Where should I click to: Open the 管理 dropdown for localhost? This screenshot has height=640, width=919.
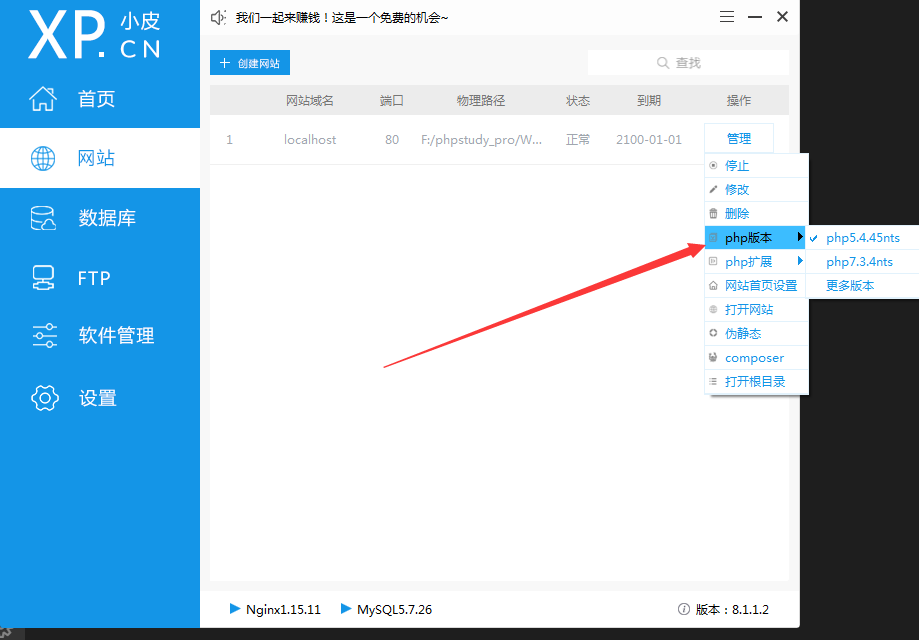[x=738, y=138]
